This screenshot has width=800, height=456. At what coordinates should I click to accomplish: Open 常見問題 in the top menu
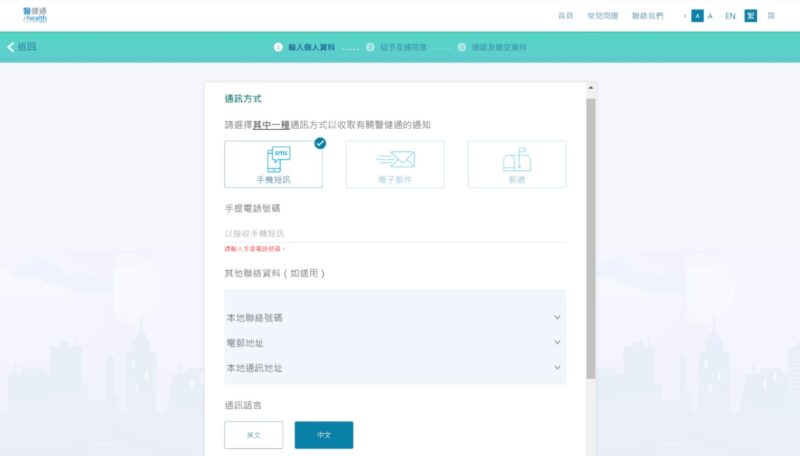pos(602,16)
